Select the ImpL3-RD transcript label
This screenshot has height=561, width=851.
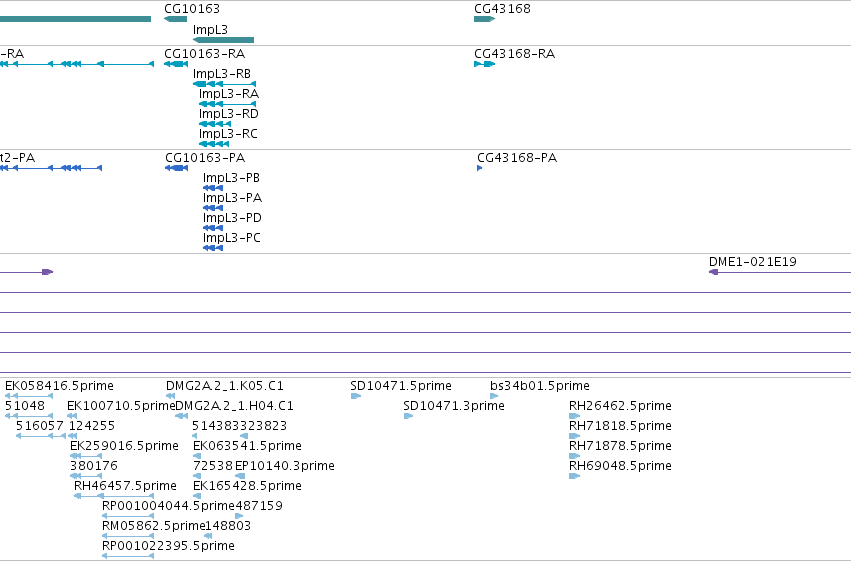tap(228, 114)
